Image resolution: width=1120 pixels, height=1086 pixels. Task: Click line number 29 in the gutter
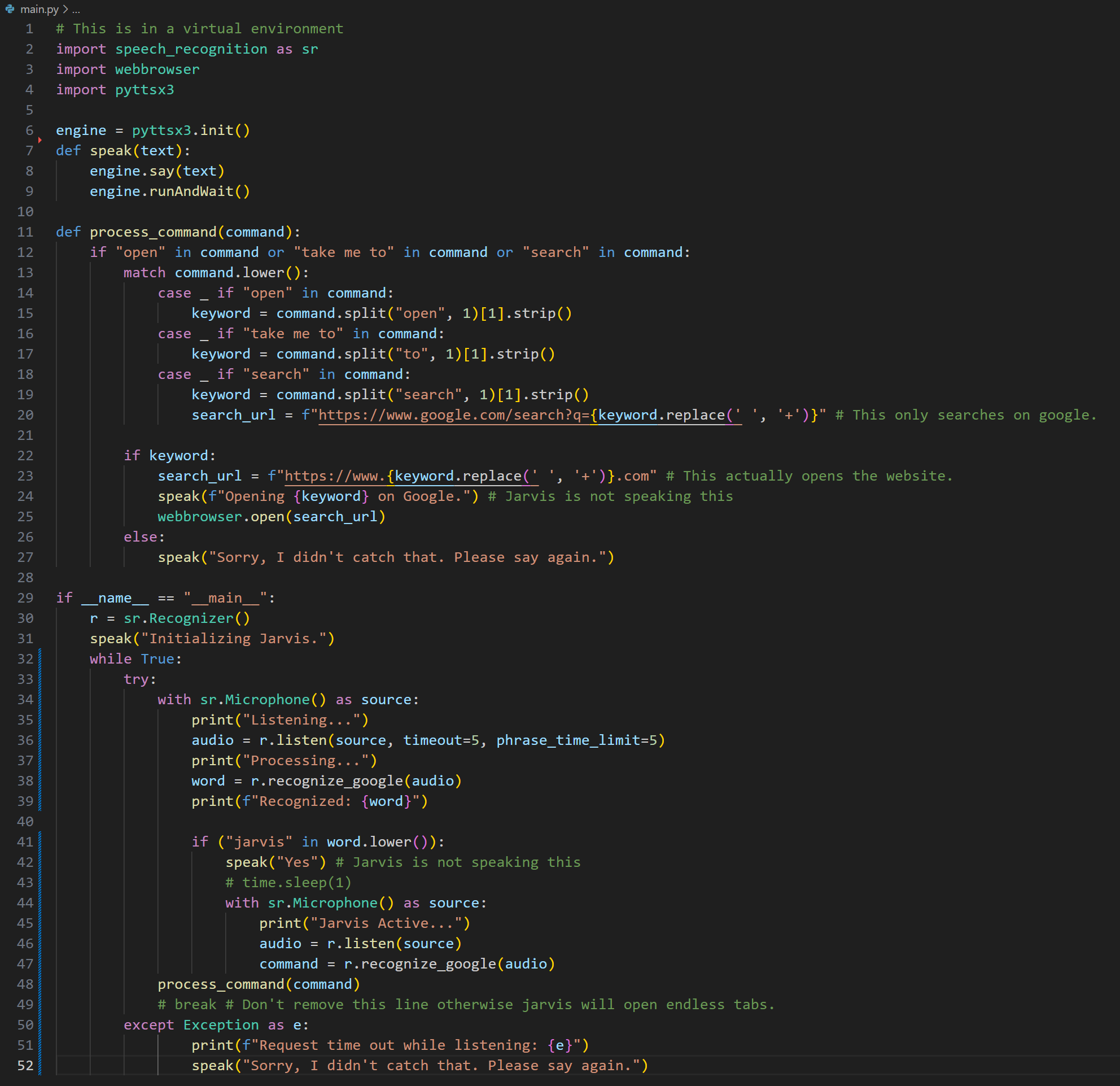(25, 598)
